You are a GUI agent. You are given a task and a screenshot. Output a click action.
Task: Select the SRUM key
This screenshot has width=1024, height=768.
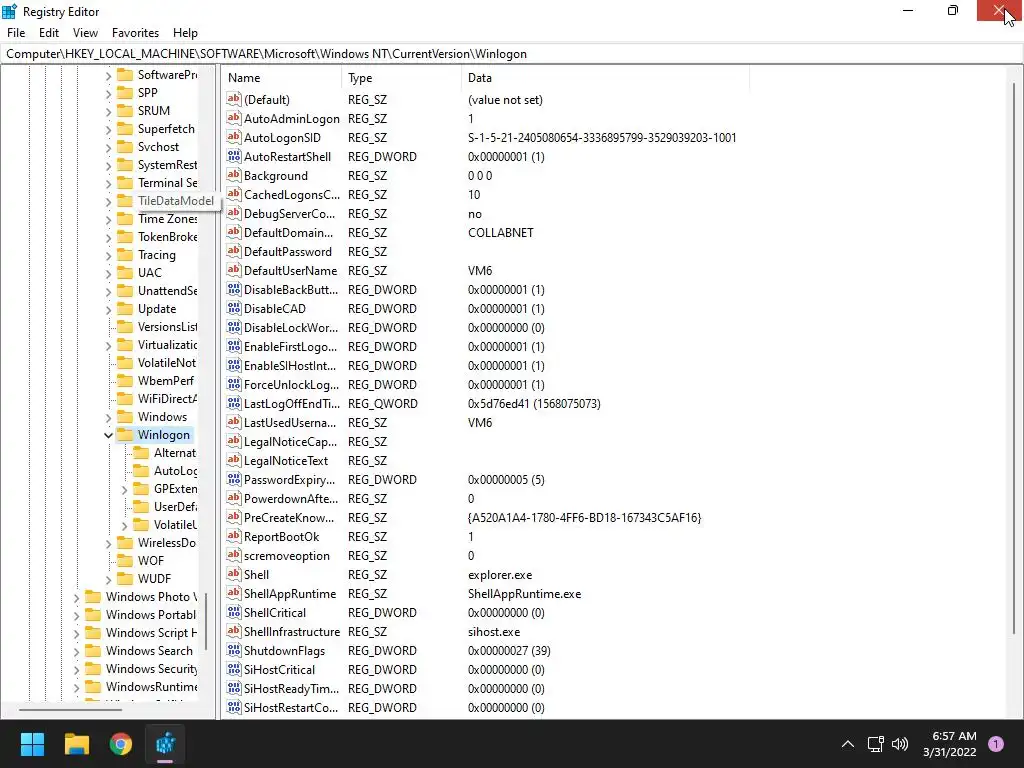[153, 110]
